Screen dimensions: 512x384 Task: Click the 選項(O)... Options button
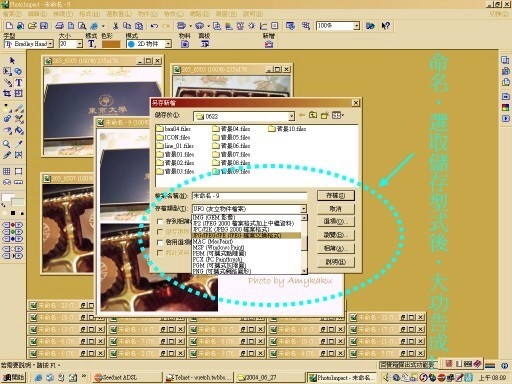336,222
